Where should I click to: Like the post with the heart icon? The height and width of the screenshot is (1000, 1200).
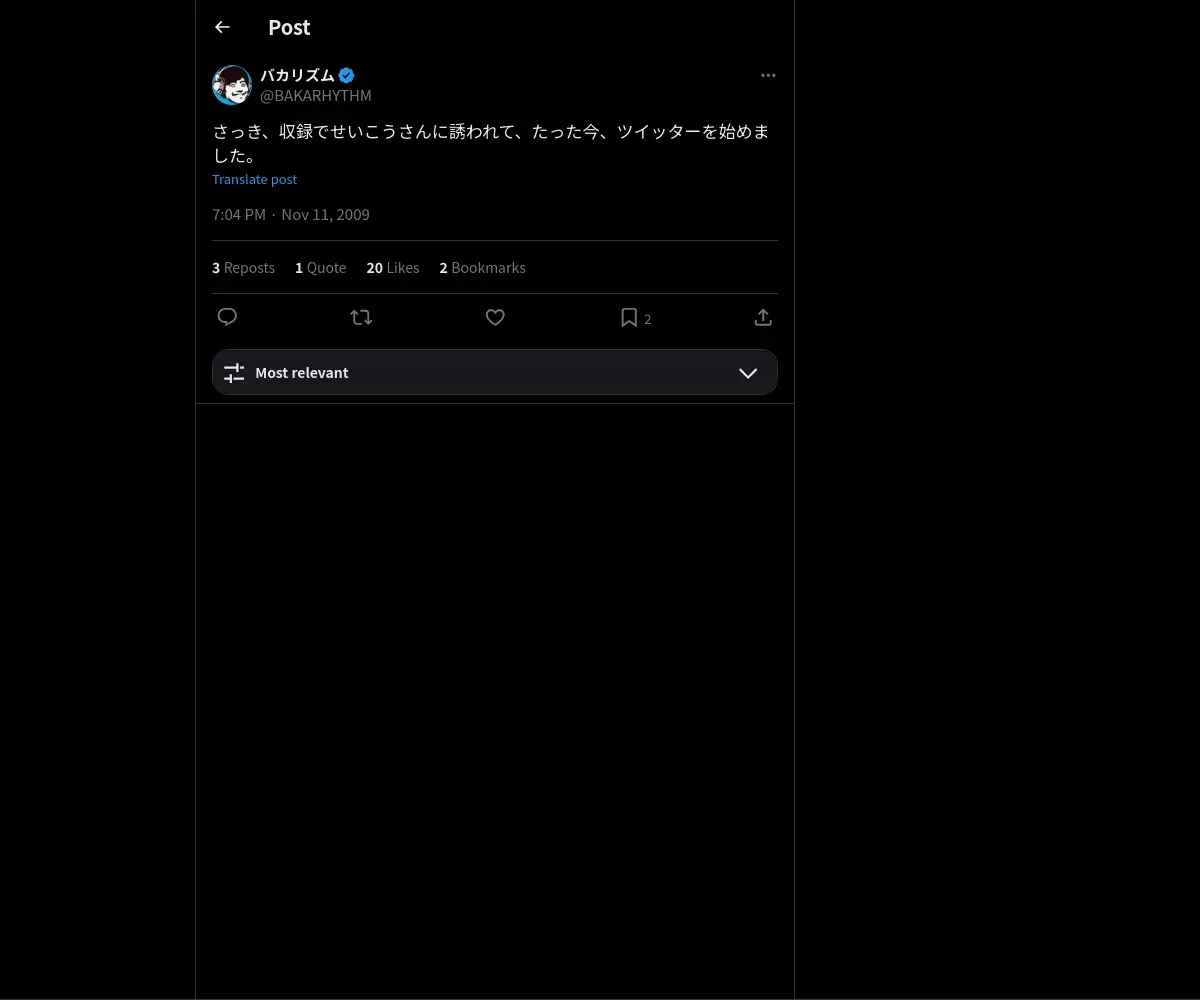click(495, 317)
